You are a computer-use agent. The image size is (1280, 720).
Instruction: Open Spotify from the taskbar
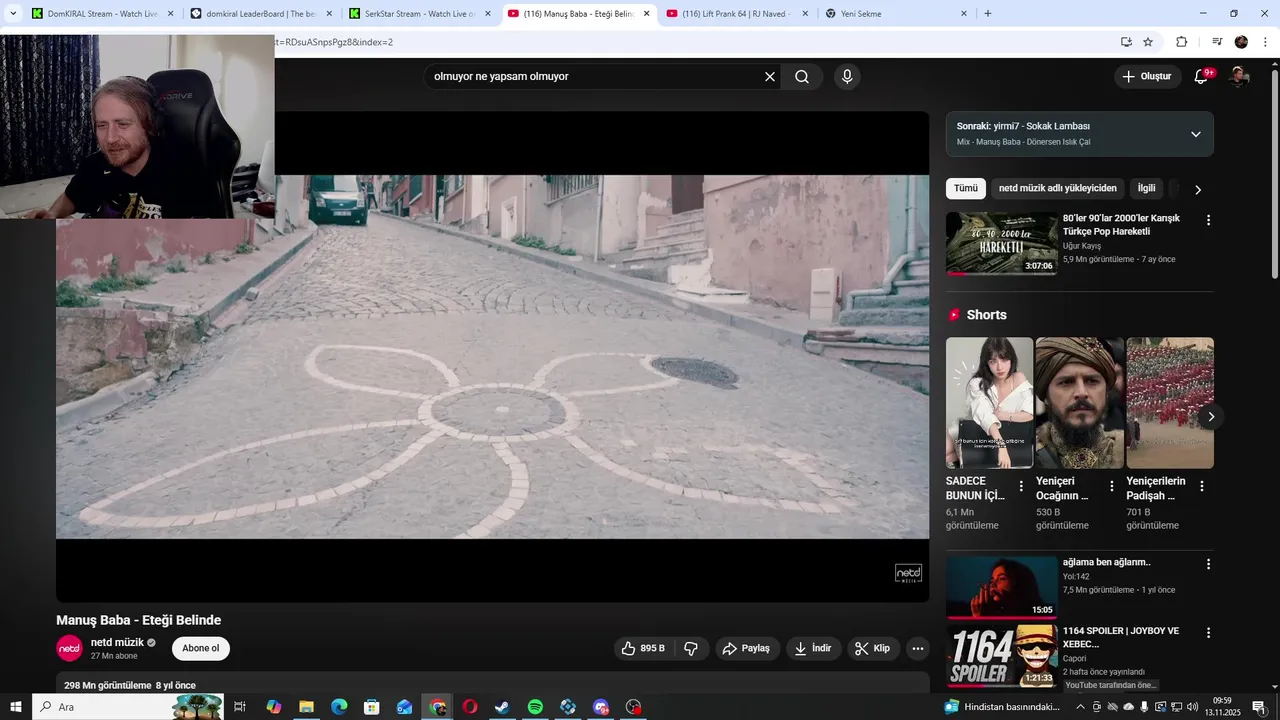tap(535, 707)
